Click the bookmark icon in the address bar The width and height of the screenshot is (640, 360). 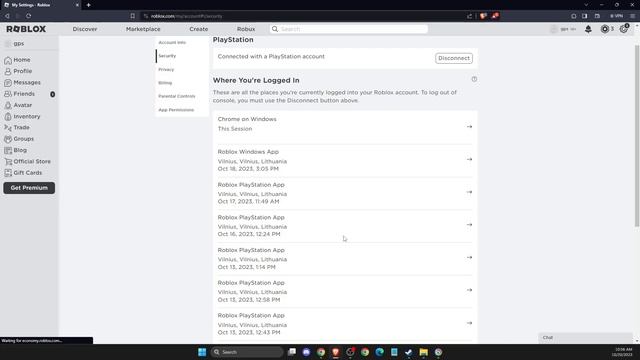click(x=133, y=16)
